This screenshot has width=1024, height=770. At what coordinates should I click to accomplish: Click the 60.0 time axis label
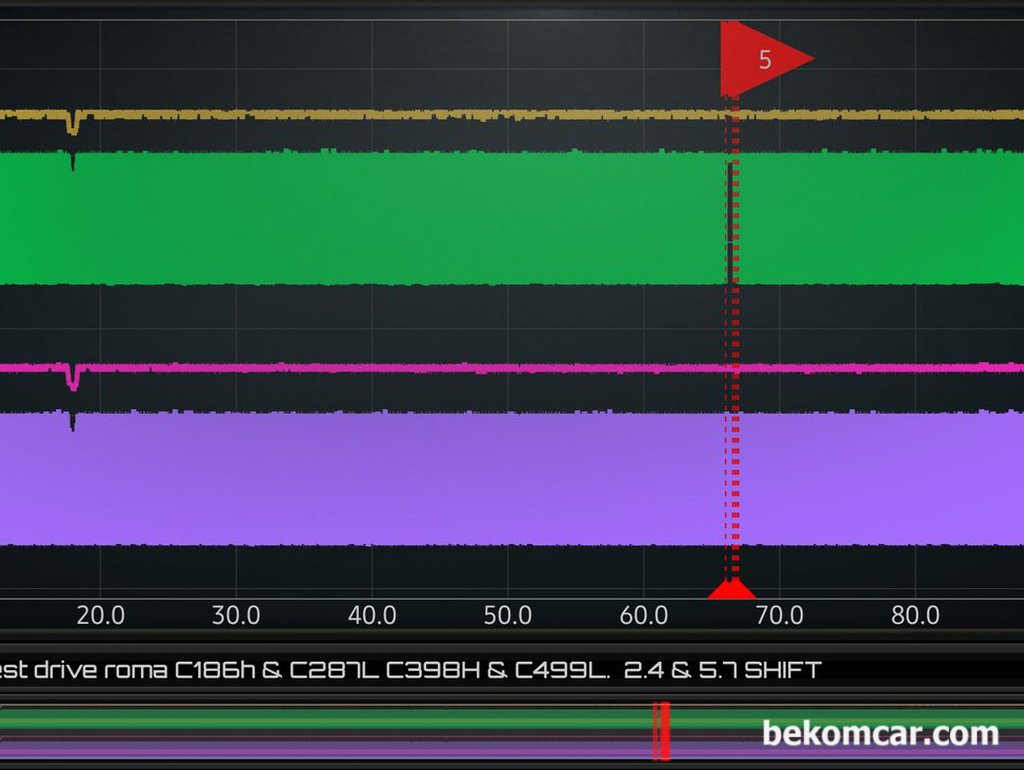click(644, 615)
